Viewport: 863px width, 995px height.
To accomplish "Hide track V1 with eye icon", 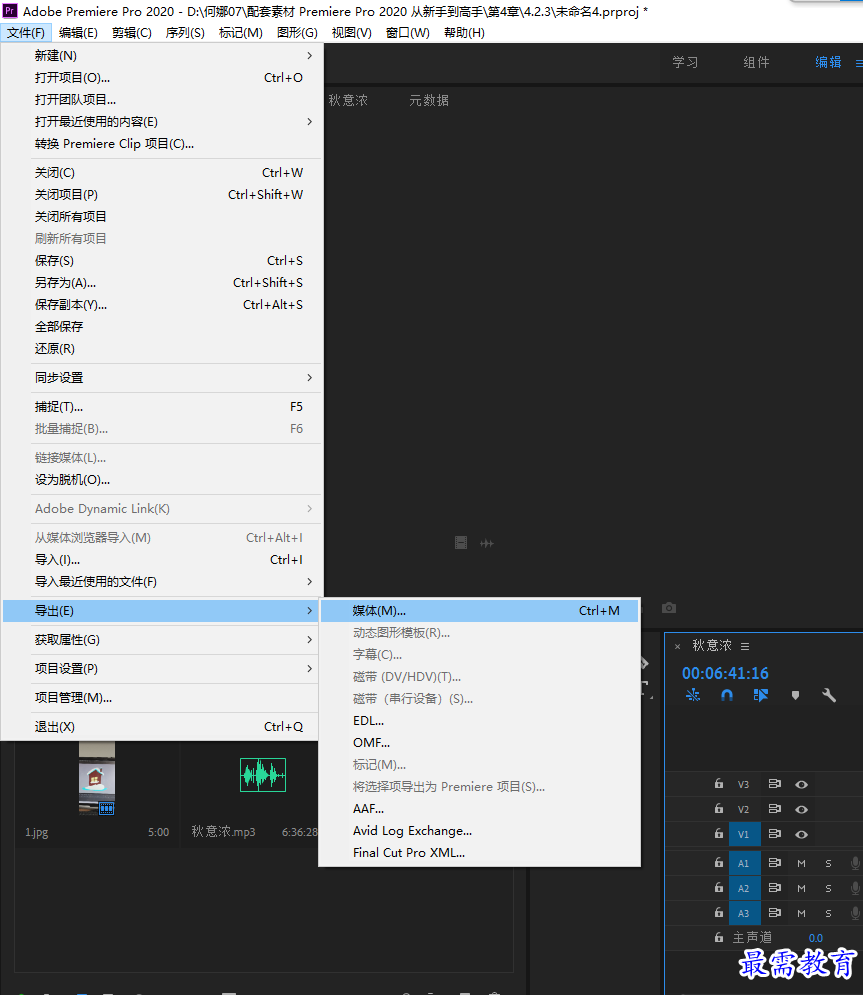I will pos(801,834).
